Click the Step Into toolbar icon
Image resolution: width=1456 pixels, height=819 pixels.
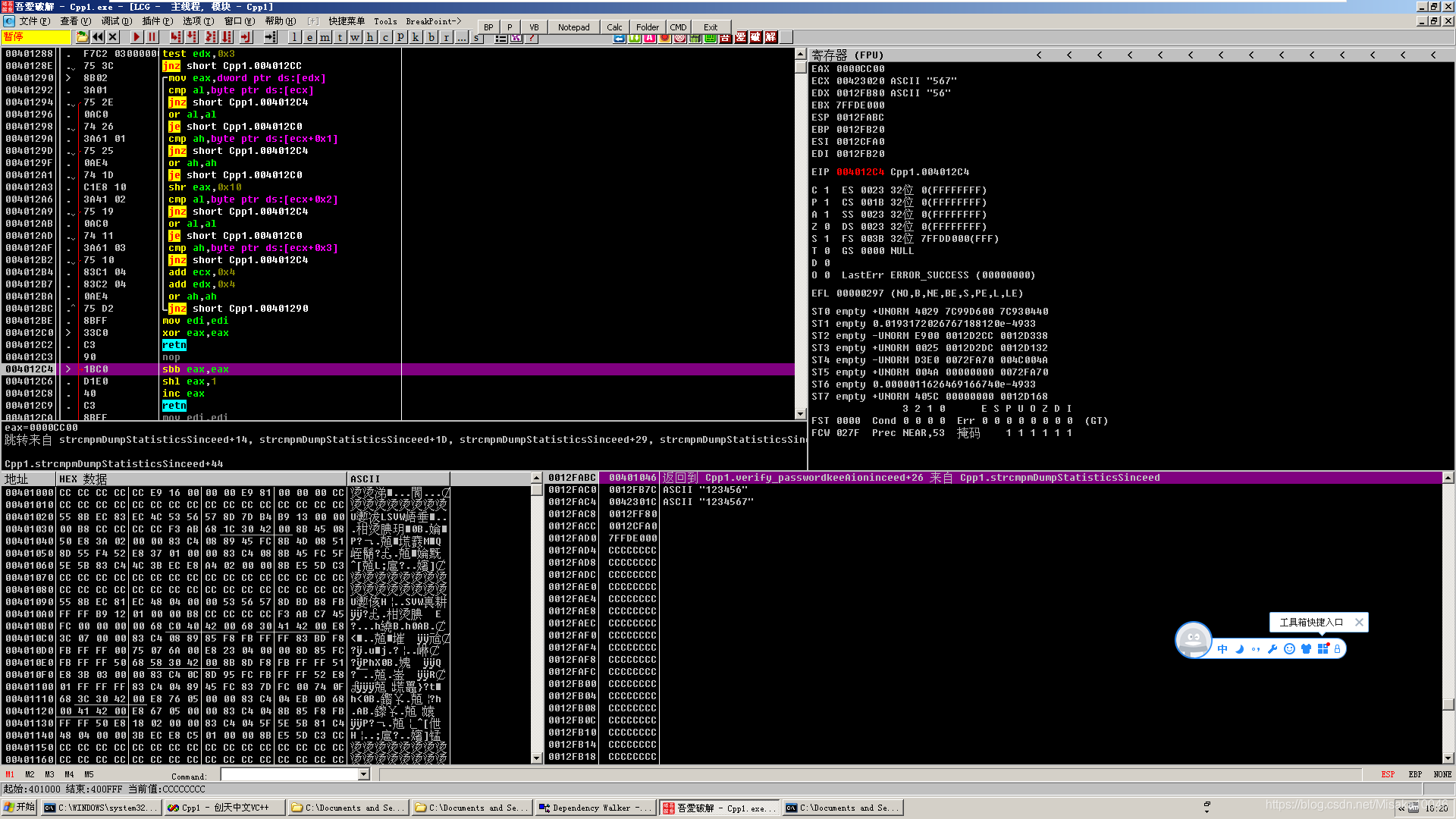coord(176,36)
